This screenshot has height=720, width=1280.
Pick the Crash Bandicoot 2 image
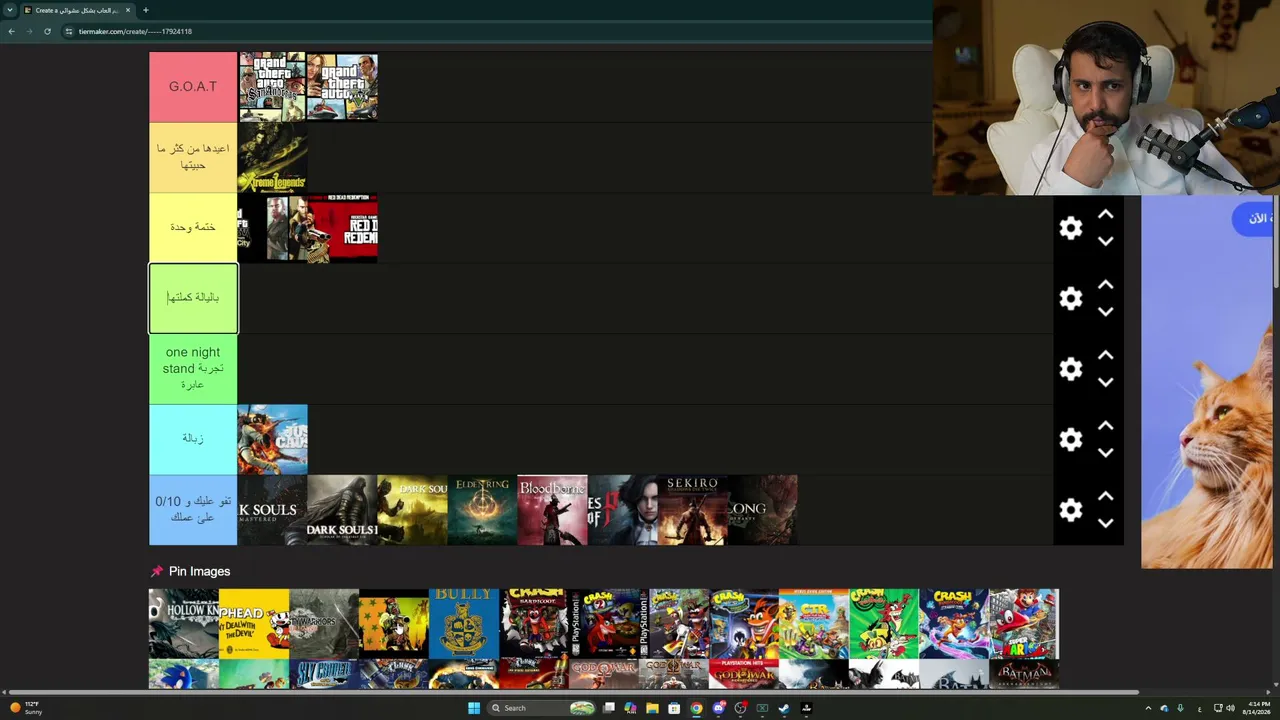click(x=604, y=623)
